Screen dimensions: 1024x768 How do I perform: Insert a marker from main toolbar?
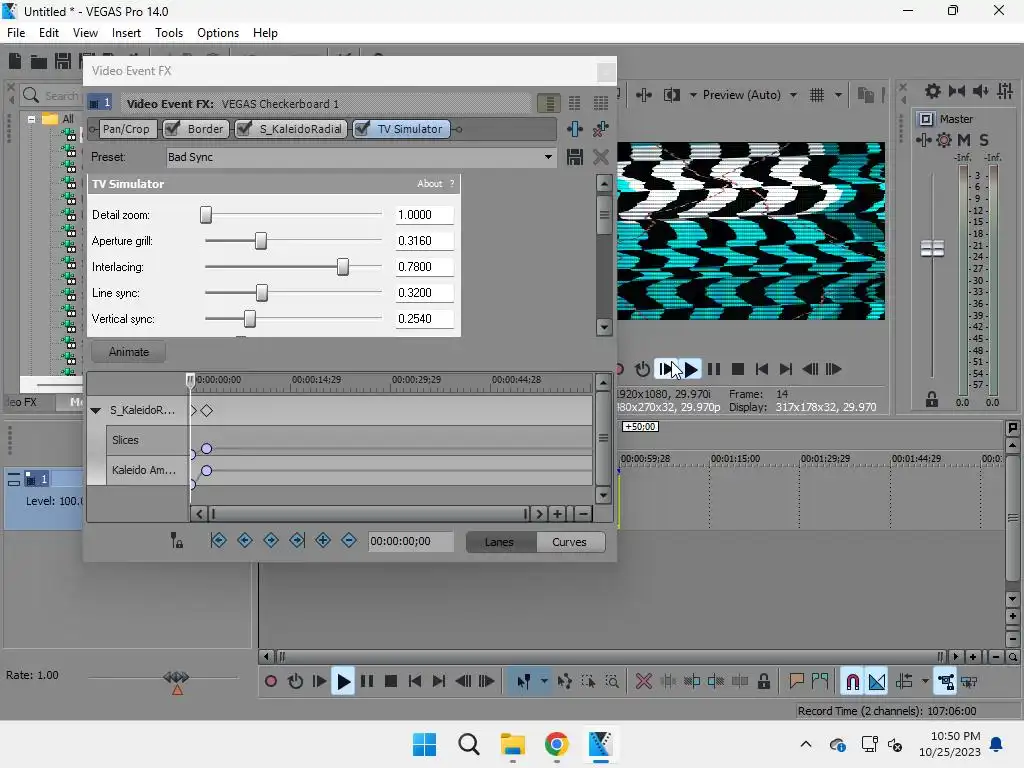coord(796,682)
